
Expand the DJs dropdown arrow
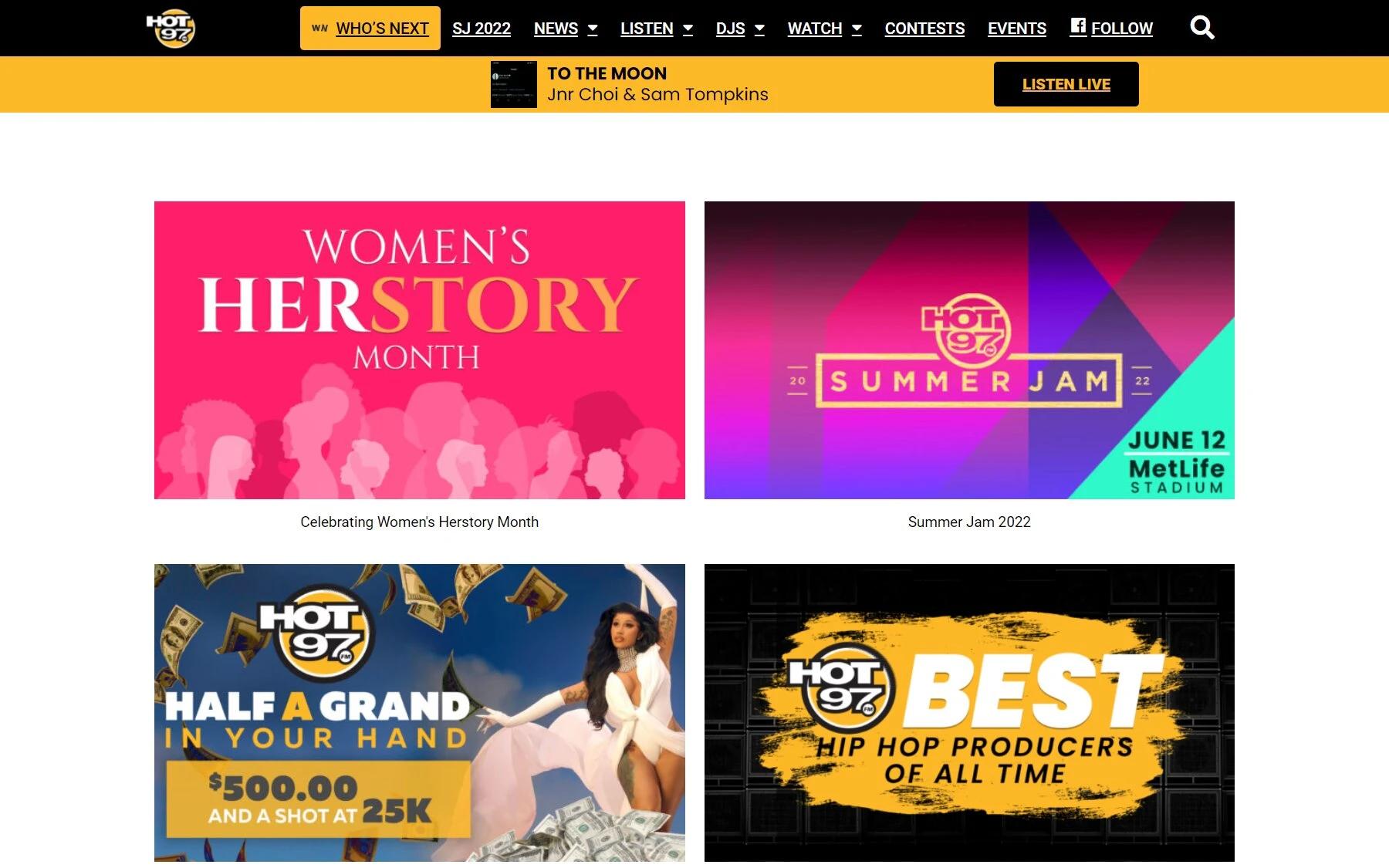click(759, 29)
